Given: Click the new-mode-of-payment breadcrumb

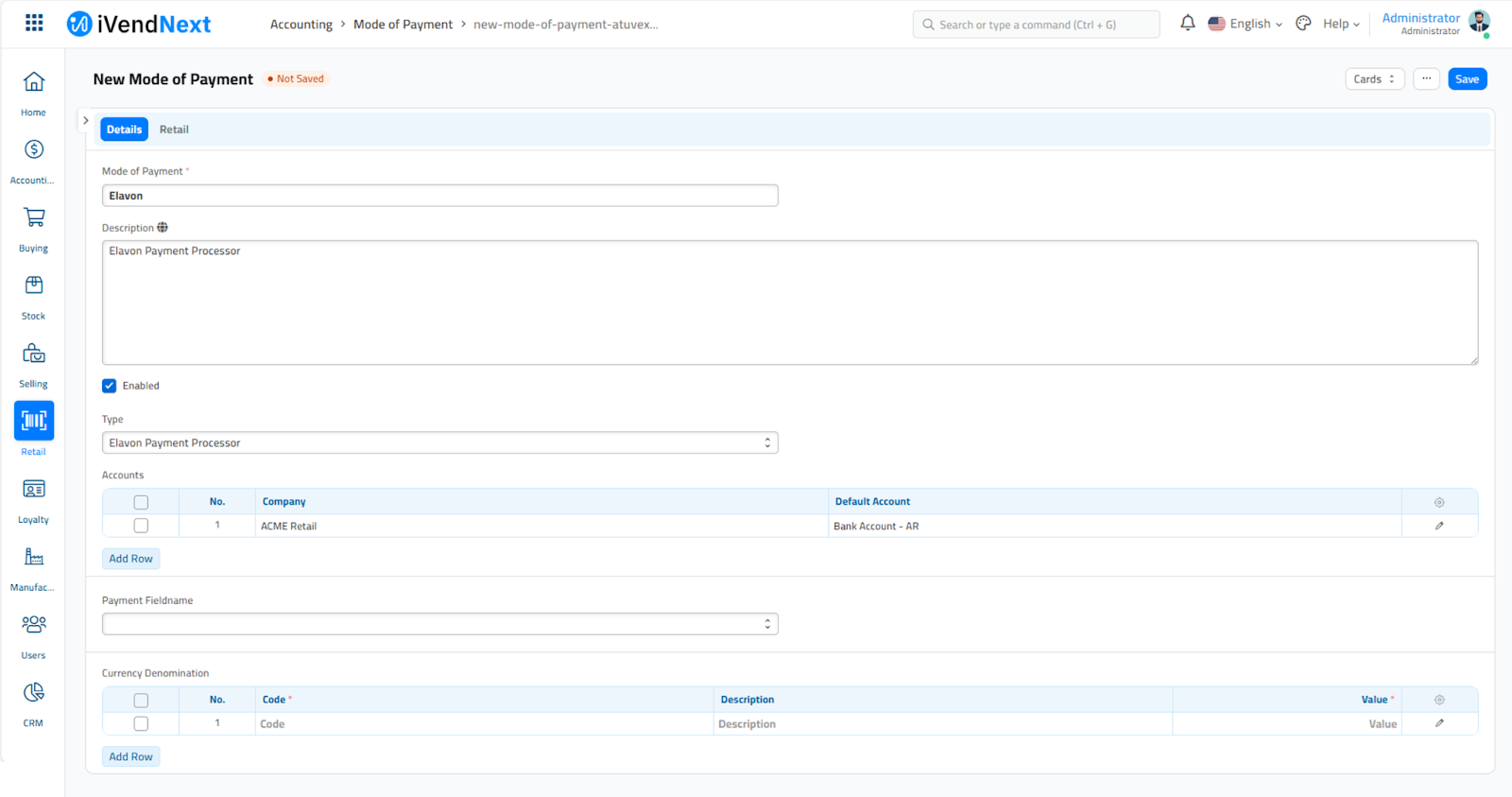Looking at the screenshot, I should (565, 25).
